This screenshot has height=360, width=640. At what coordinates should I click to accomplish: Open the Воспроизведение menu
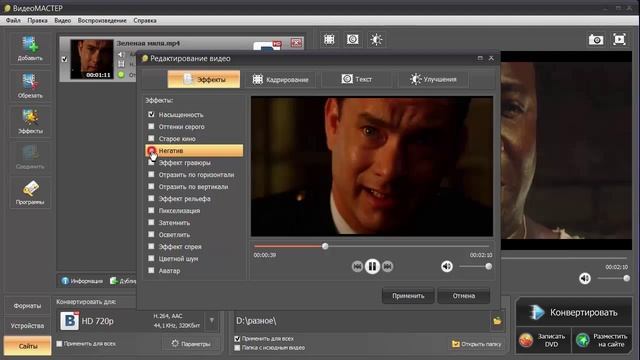tap(102, 20)
